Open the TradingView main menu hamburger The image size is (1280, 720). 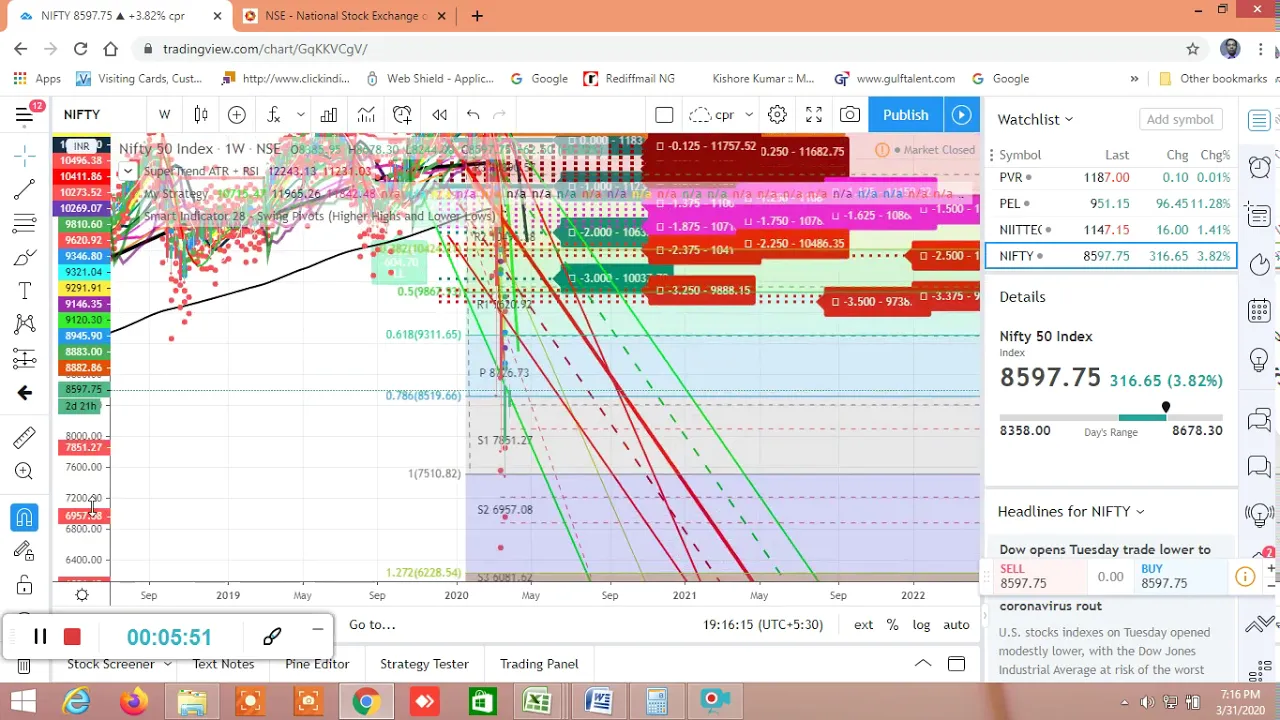point(24,115)
